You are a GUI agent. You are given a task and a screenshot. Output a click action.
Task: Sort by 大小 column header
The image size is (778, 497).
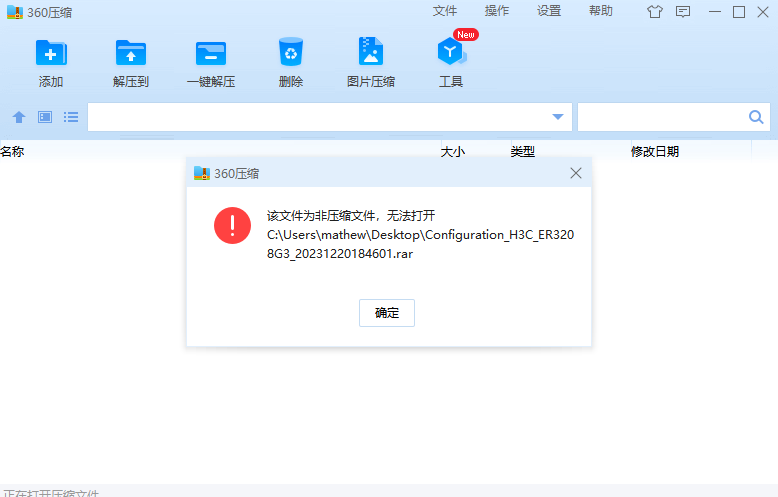click(x=453, y=151)
